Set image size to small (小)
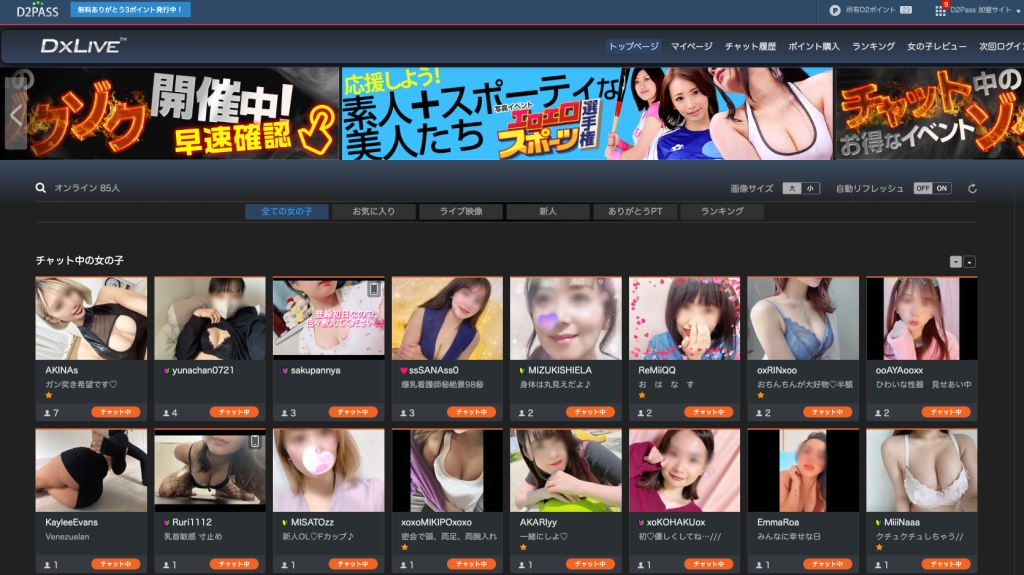 point(810,188)
